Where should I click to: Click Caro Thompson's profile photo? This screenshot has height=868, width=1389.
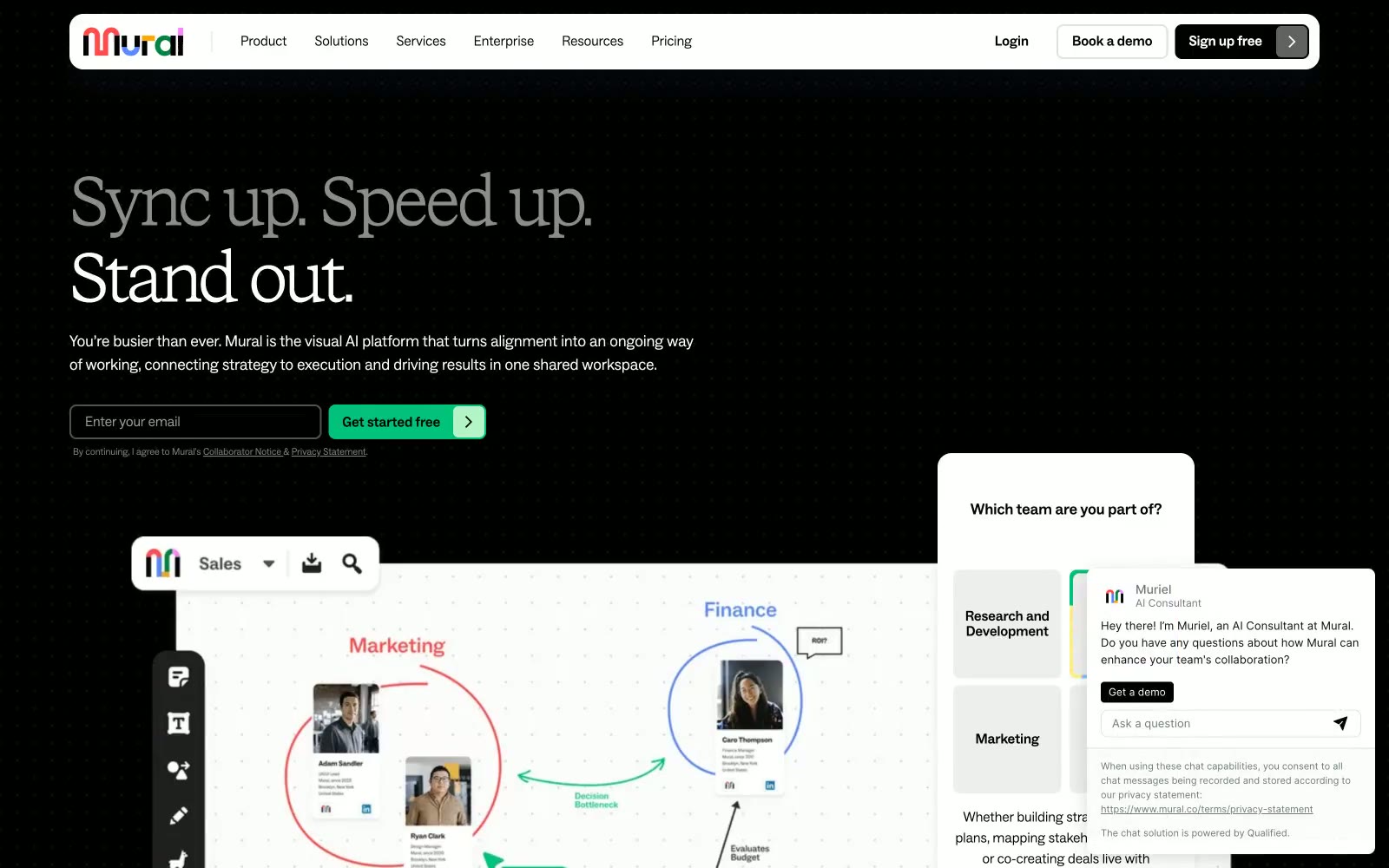[x=750, y=695]
